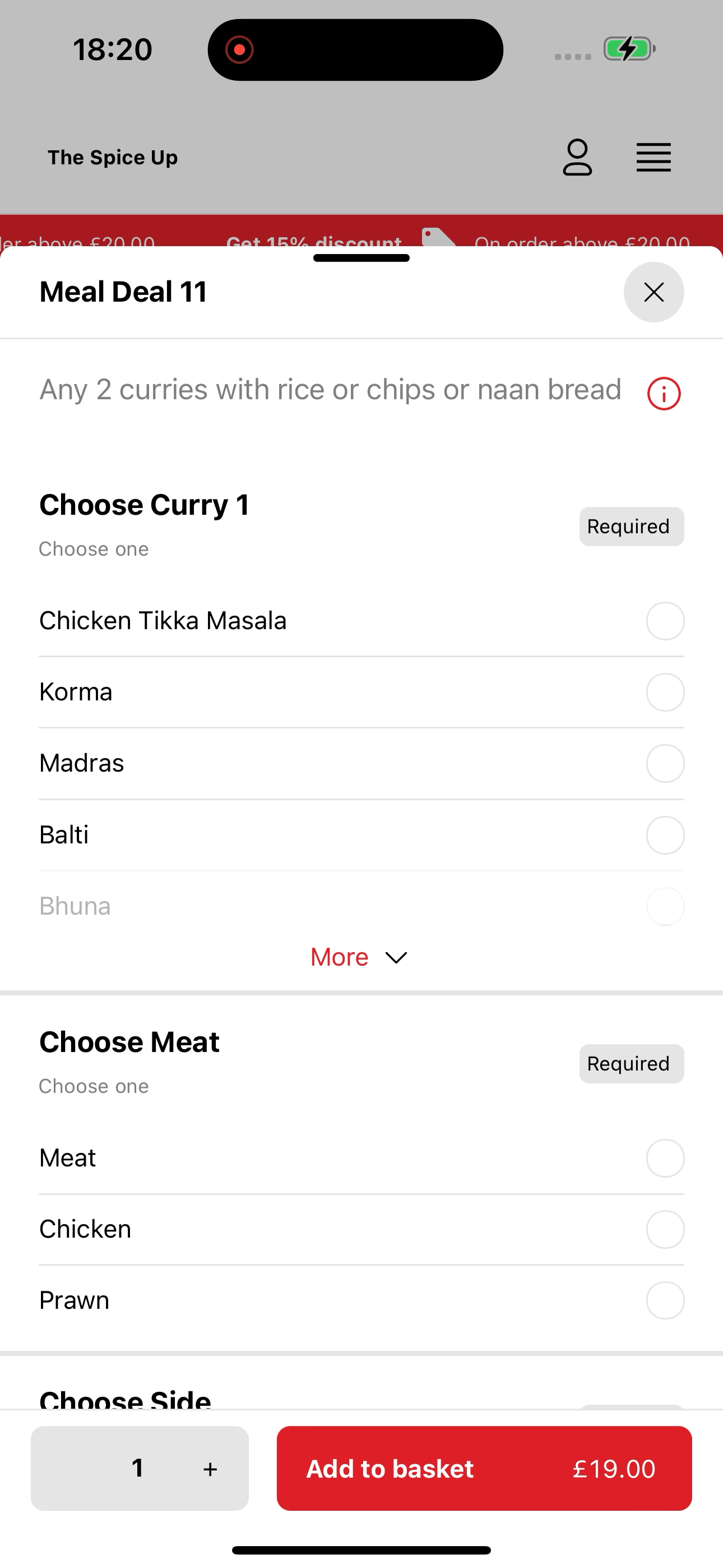
Task: Open the hamburger menu icon
Action: [x=654, y=158]
